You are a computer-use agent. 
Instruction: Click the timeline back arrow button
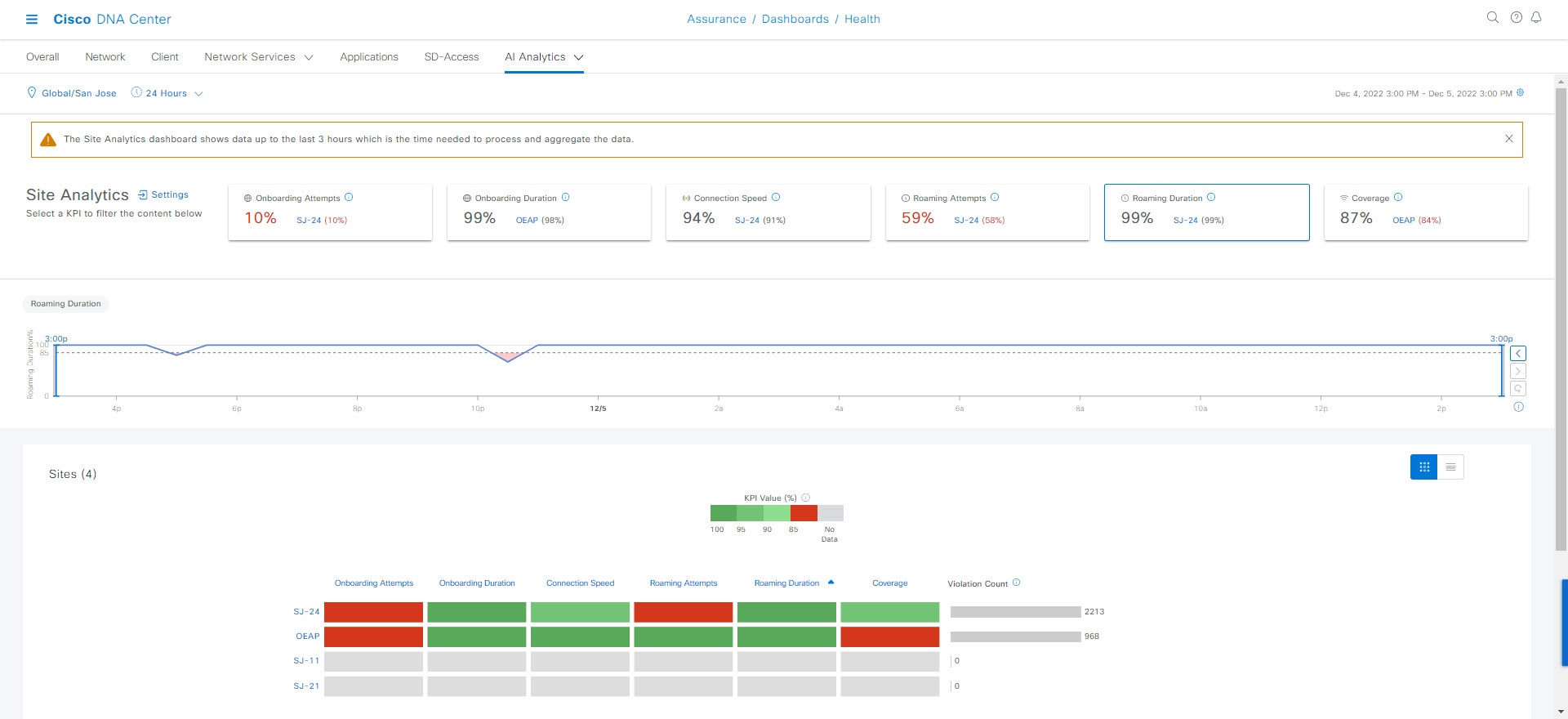click(x=1518, y=354)
